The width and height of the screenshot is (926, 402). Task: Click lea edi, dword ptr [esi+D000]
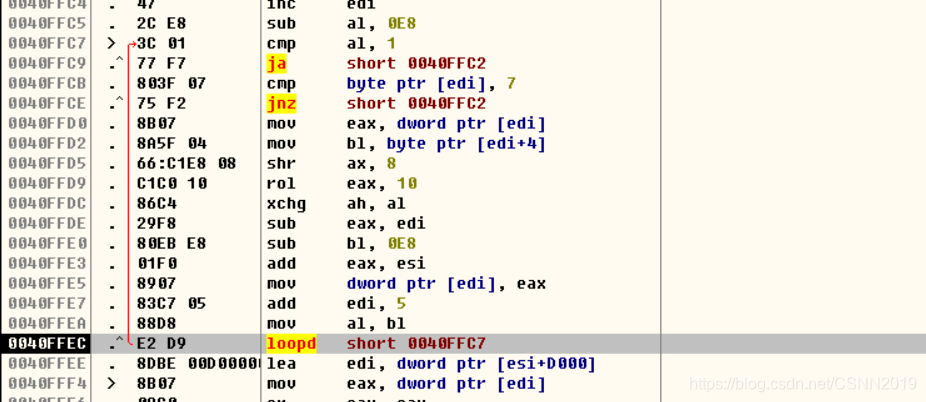pyautogui.click(x=431, y=364)
